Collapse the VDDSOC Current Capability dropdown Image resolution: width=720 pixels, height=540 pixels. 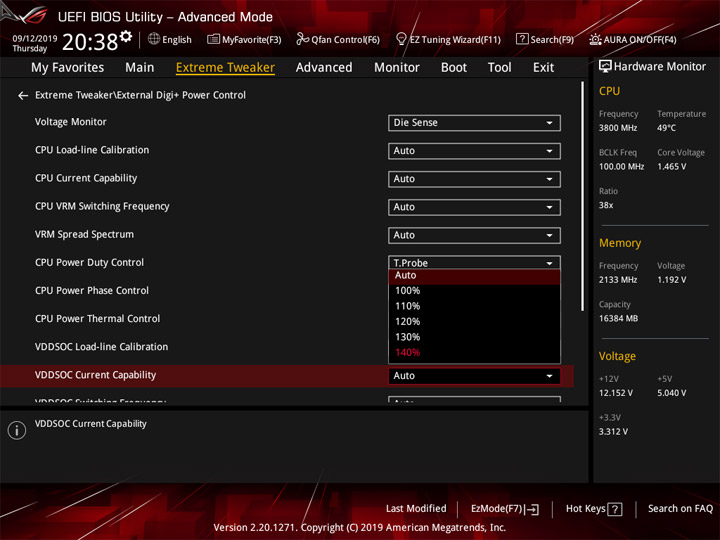click(x=474, y=376)
